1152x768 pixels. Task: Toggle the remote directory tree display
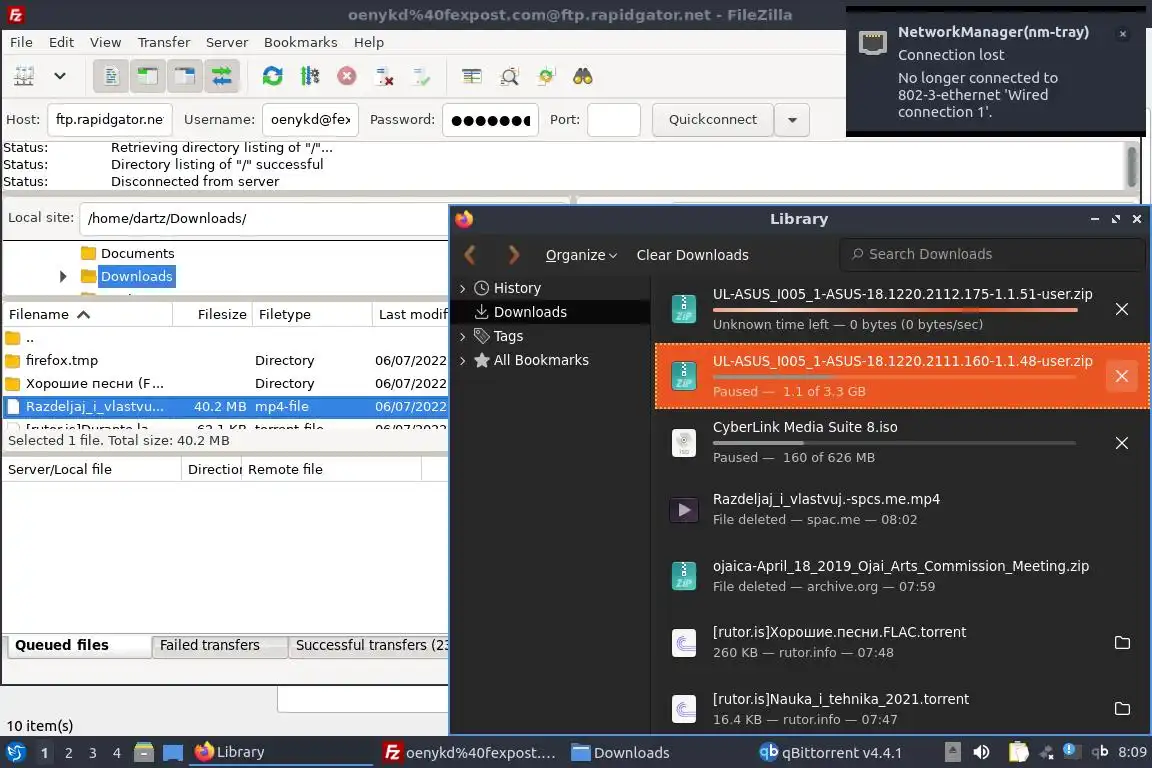184,76
